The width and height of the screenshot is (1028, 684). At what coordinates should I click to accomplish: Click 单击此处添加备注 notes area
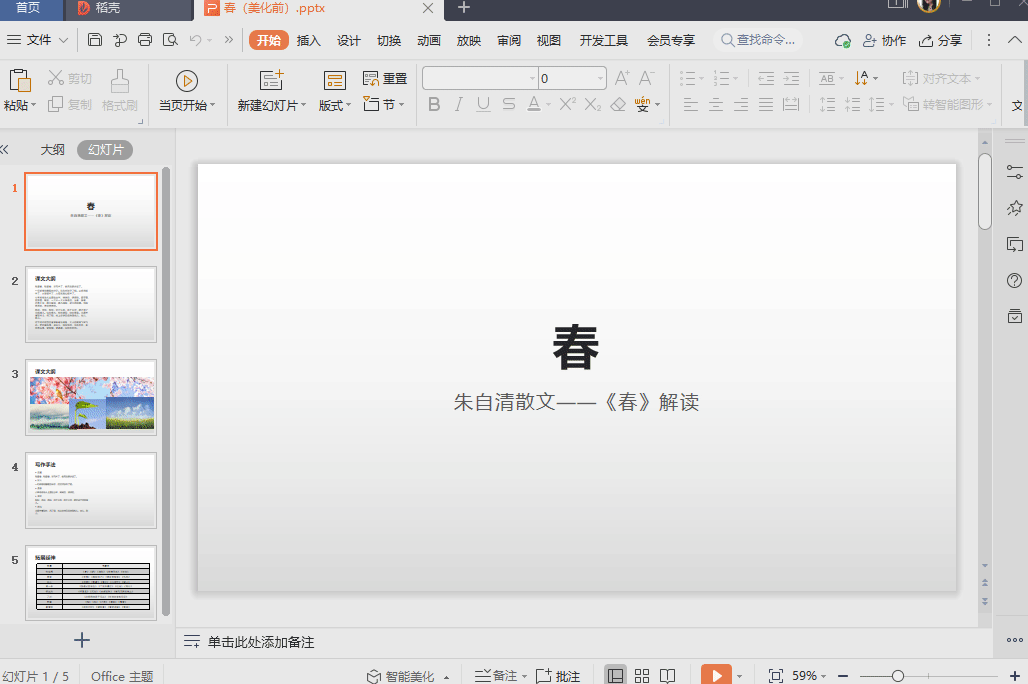point(261,642)
